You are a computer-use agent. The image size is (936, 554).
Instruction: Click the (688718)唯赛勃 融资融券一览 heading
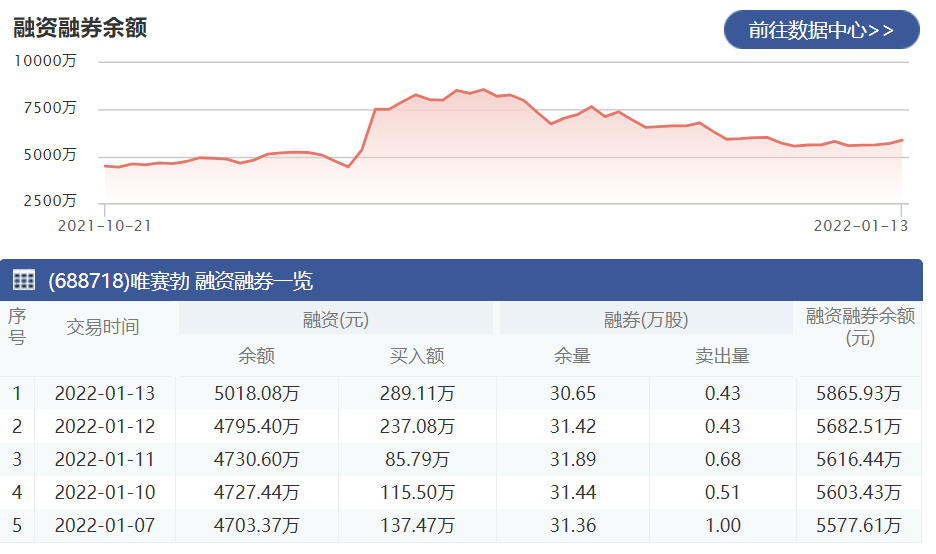point(180,281)
